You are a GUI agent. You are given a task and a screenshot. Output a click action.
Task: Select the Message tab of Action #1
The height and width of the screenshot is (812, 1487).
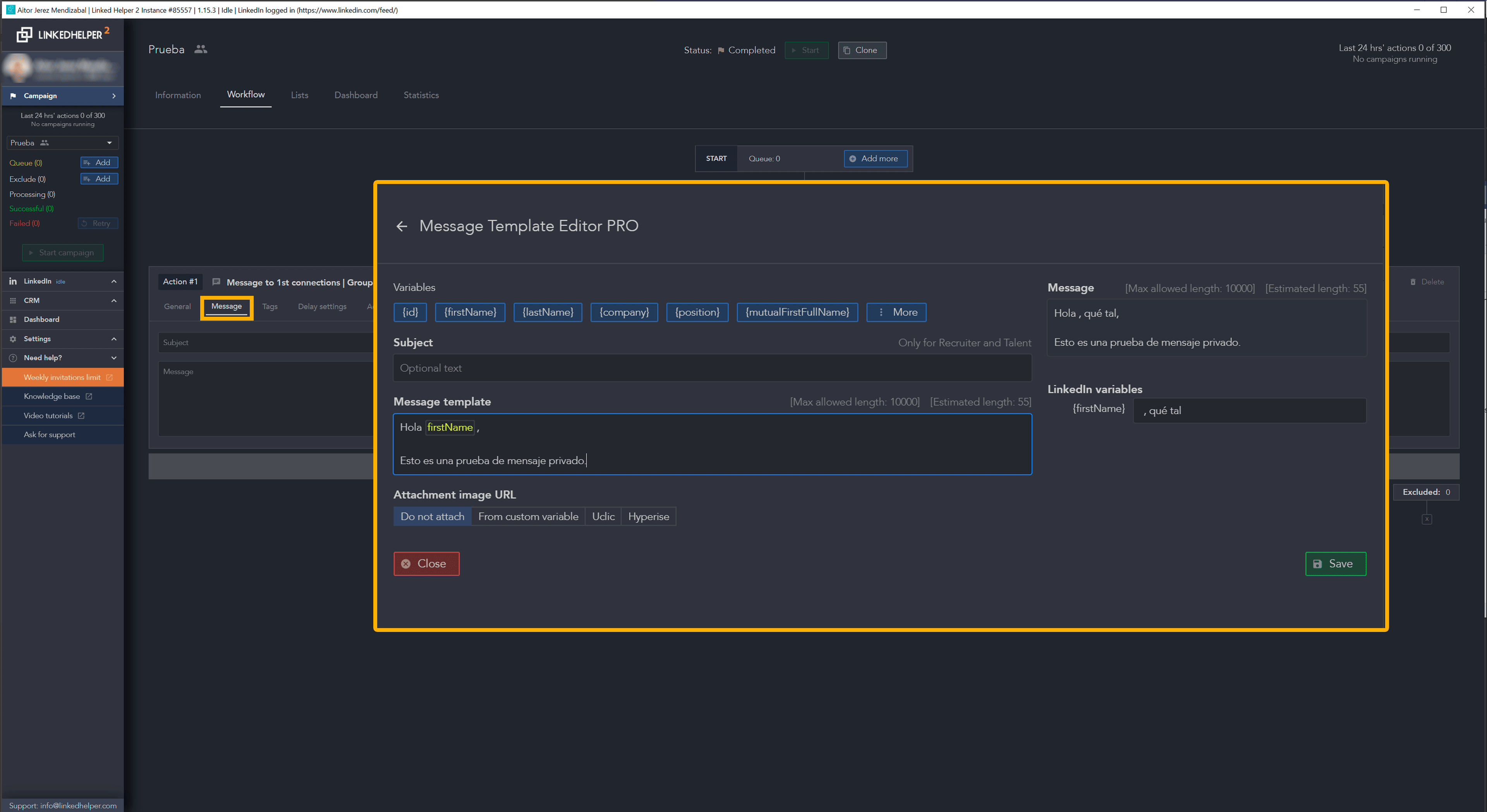click(x=226, y=306)
